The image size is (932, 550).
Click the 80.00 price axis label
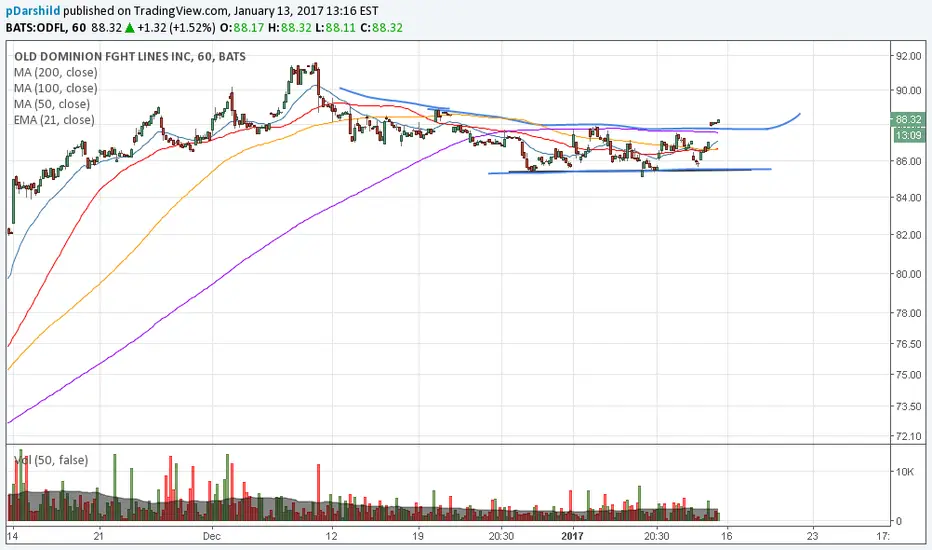(x=909, y=274)
